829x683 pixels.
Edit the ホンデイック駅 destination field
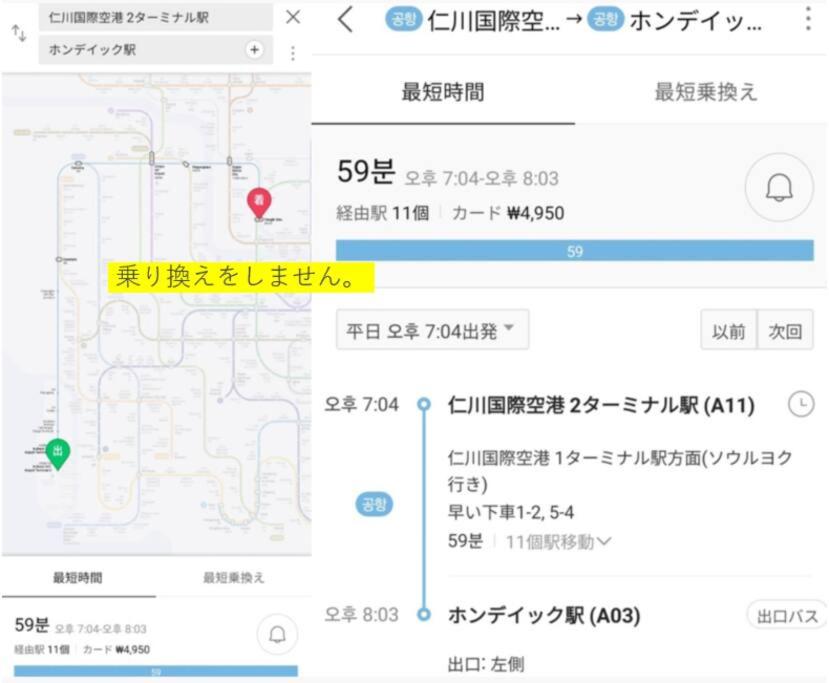(141, 50)
